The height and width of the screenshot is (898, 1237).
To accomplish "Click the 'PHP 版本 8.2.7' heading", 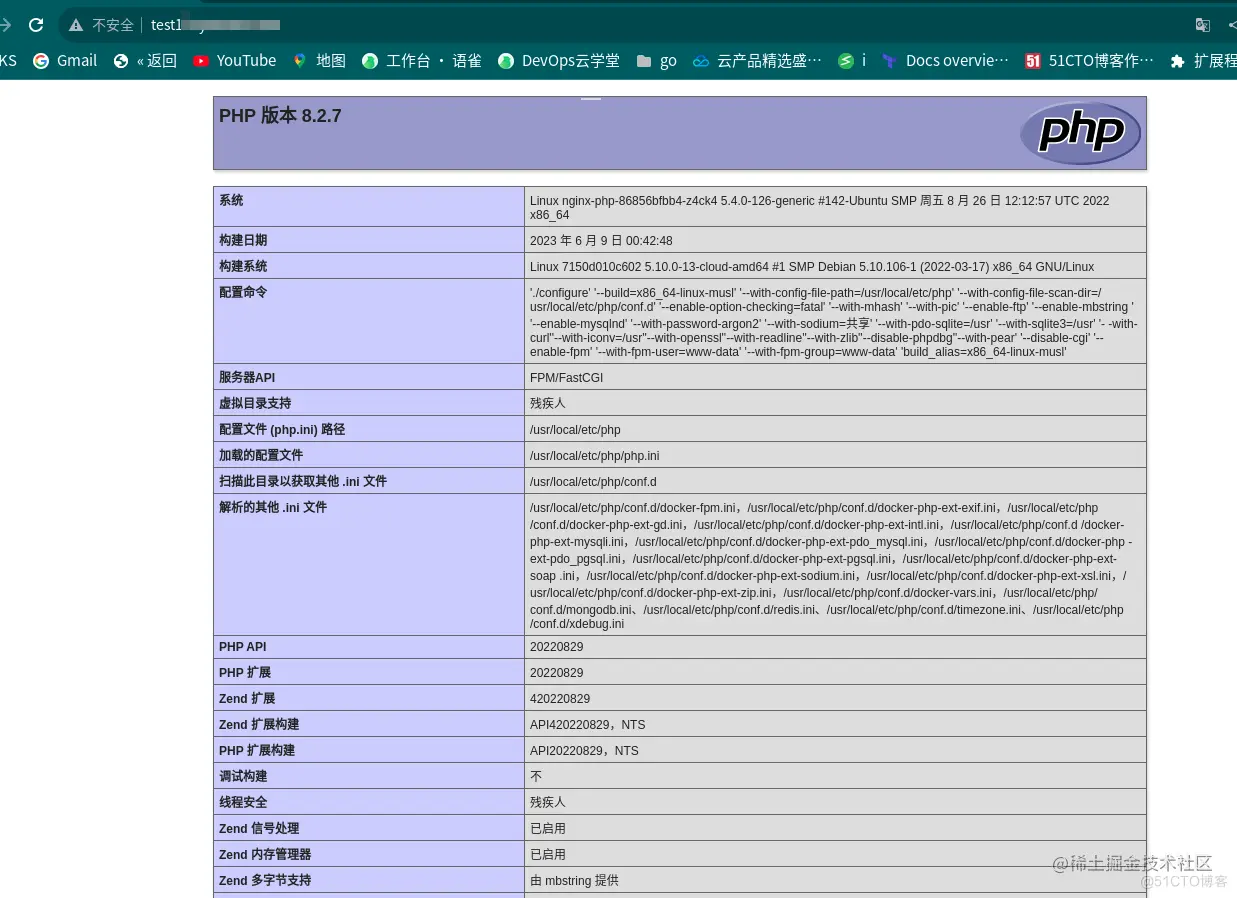I will [280, 116].
